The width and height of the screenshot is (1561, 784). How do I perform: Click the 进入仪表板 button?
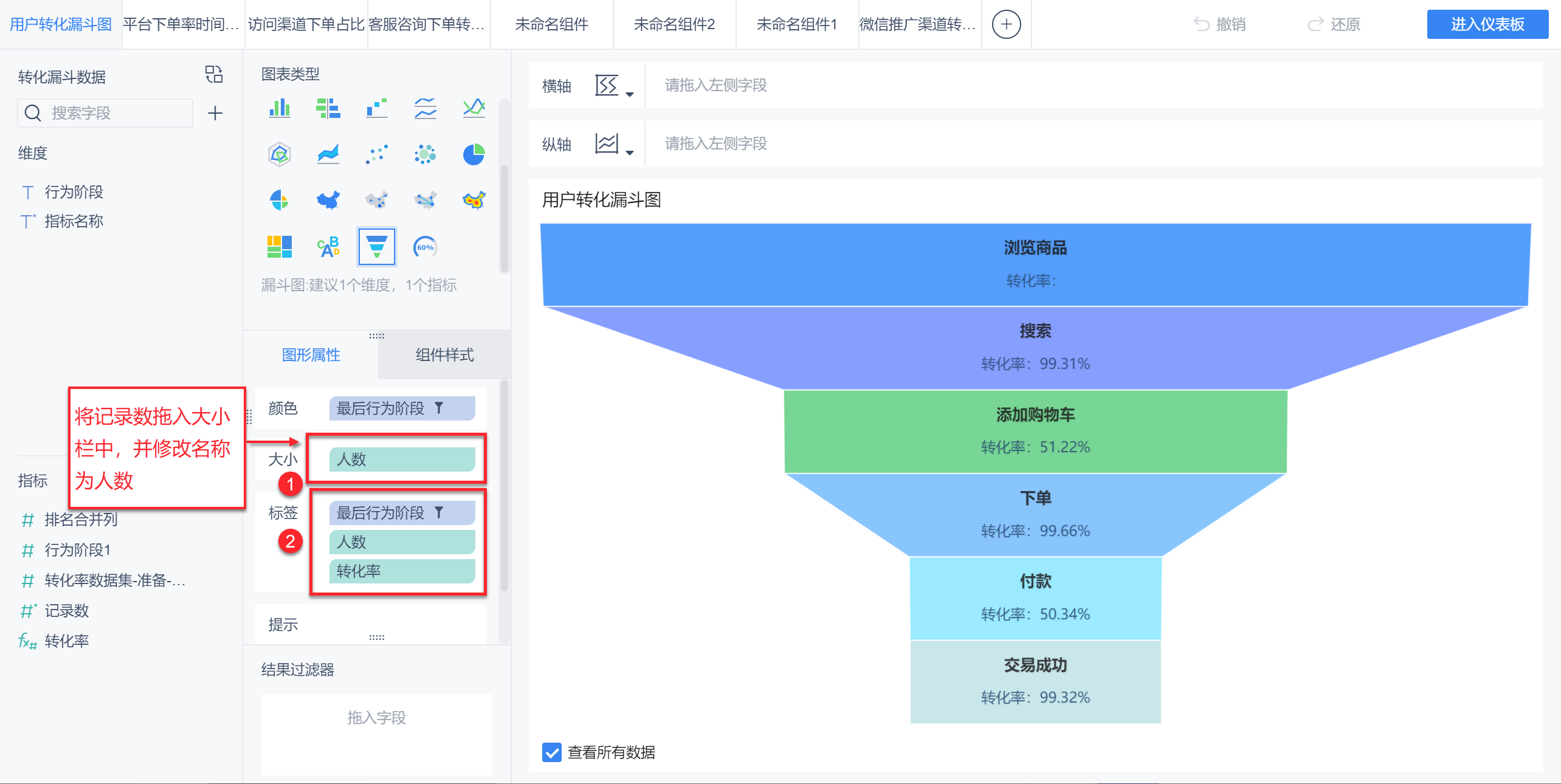(1487, 24)
